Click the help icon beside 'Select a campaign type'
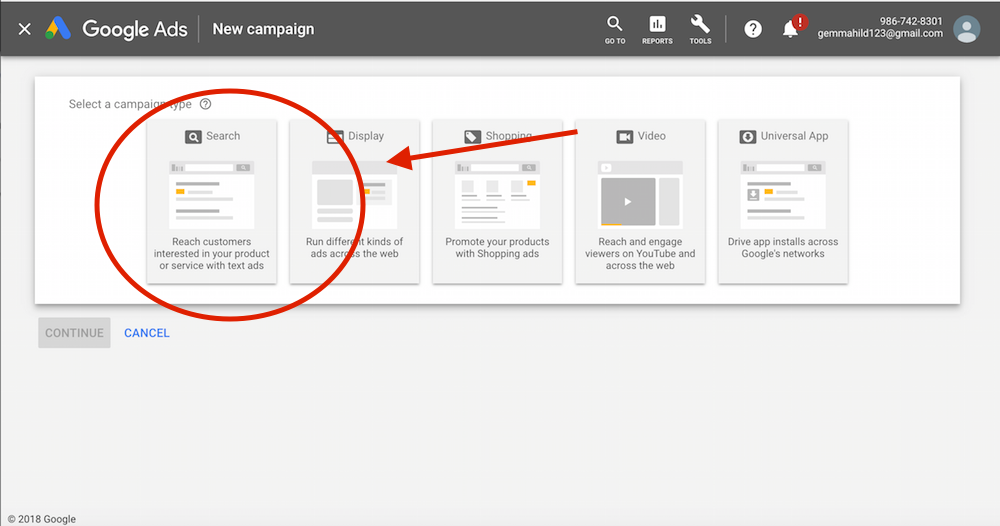The width and height of the screenshot is (1000, 526). coord(205,104)
